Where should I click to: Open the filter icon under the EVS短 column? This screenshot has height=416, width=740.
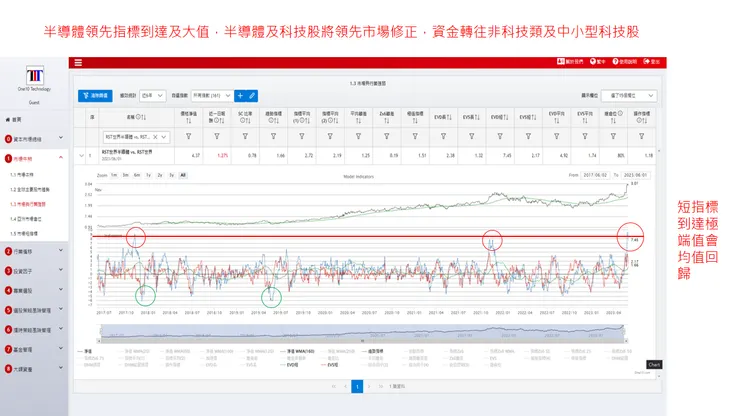528,136
